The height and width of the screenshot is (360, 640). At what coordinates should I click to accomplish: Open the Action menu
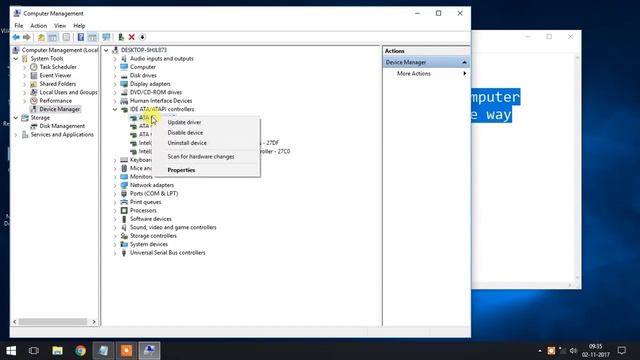click(39, 26)
